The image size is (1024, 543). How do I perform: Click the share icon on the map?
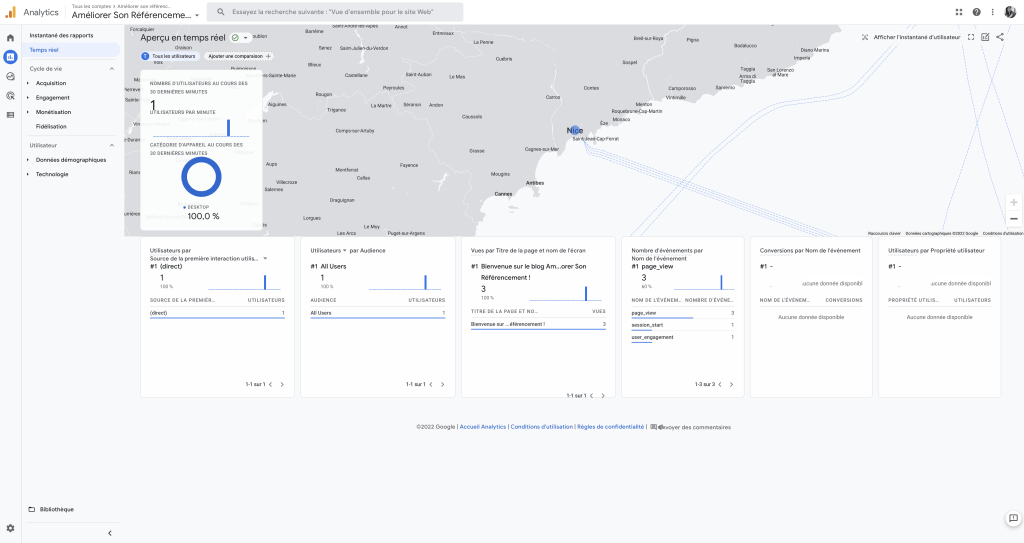pyautogui.click(x=1000, y=37)
